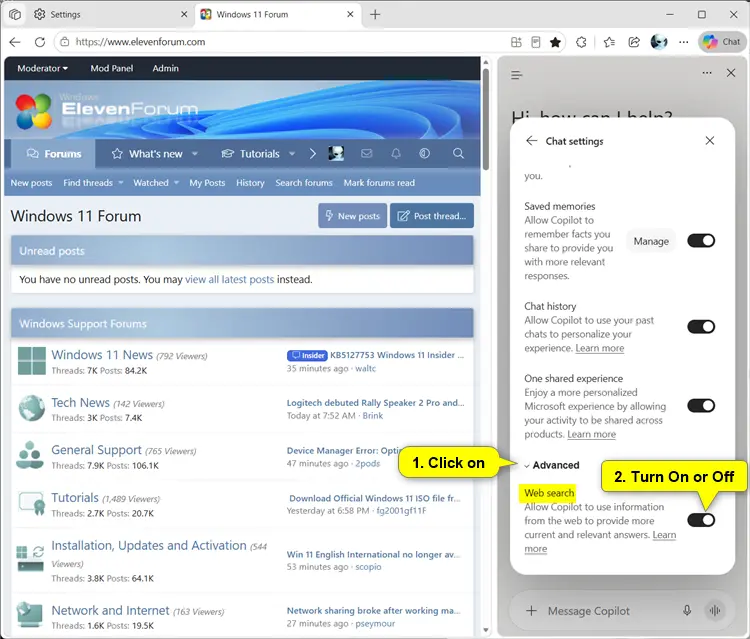Open forum inbox envelope icon
Viewport: 750px width, 639px height.
click(x=366, y=154)
